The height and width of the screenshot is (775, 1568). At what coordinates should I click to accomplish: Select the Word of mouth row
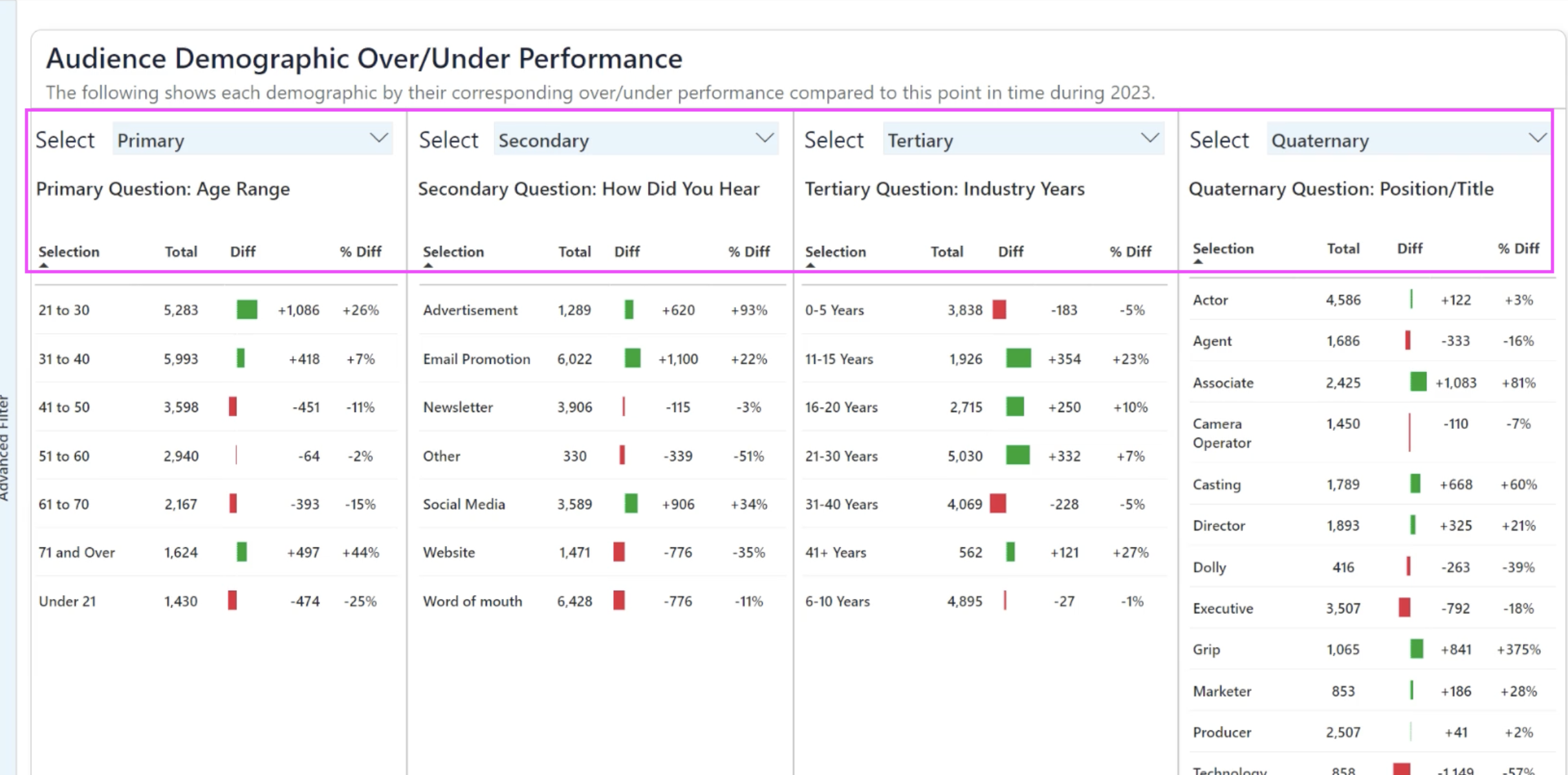pyautogui.click(x=472, y=601)
